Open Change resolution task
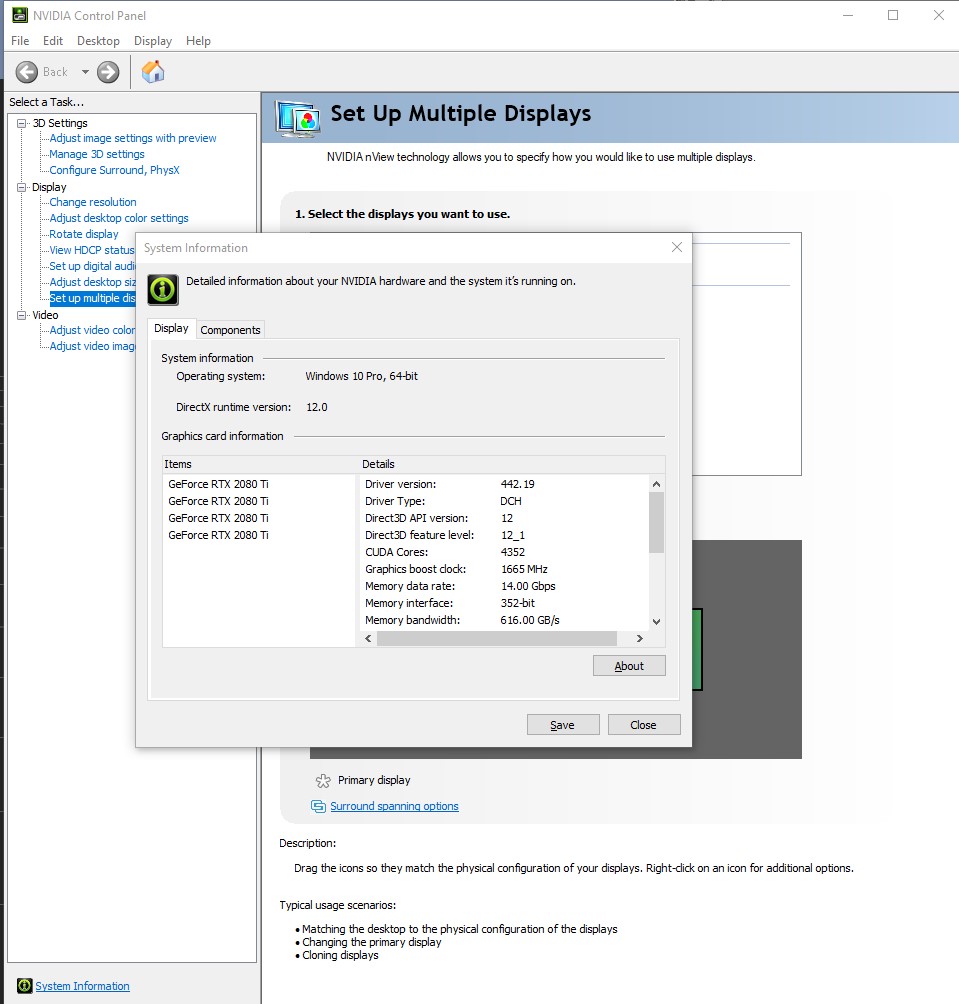This screenshot has height=1004, width=959. pyautogui.click(x=93, y=202)
